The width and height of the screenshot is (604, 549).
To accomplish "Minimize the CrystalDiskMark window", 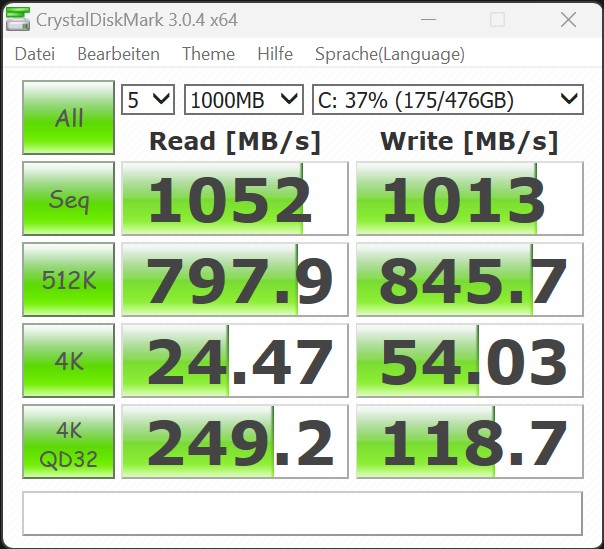I will [x=428, y=19].
